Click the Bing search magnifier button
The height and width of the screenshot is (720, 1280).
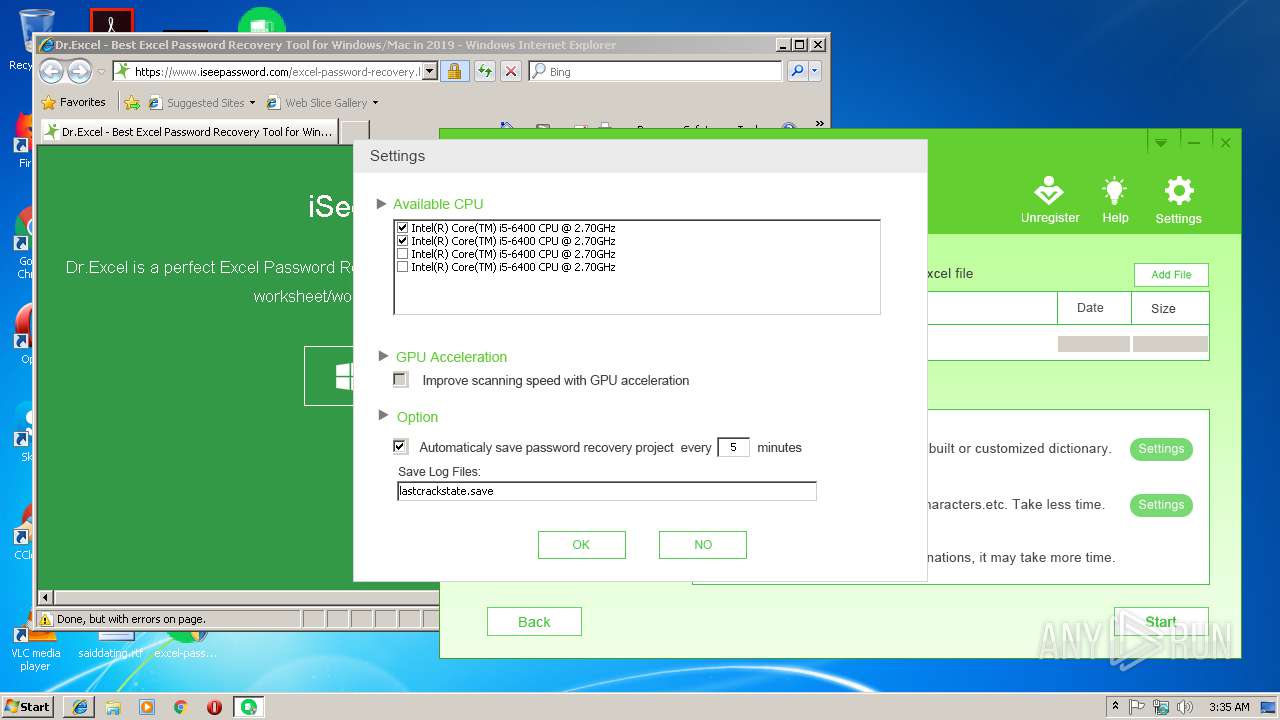coord(797,71)
